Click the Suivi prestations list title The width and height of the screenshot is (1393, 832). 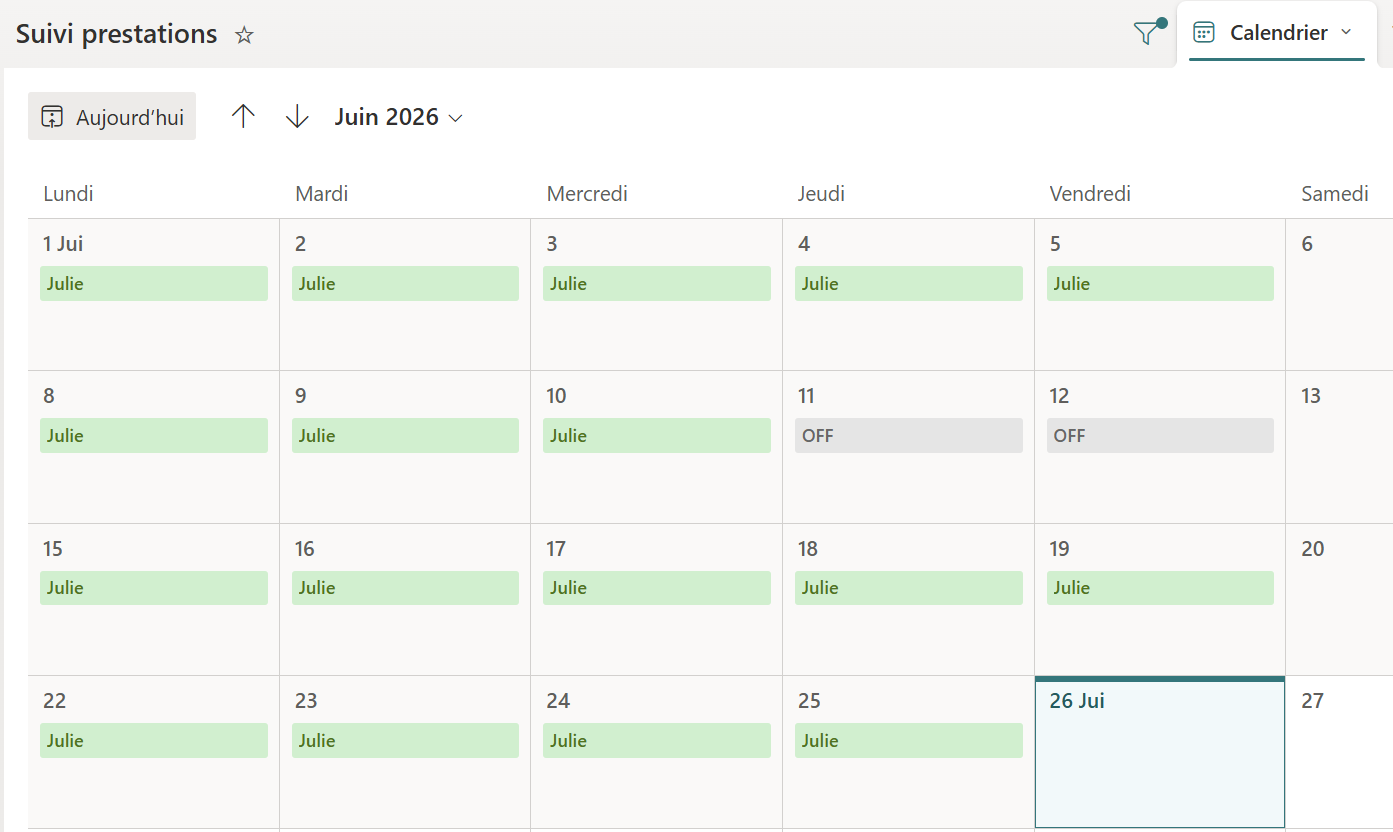point(117,34)
